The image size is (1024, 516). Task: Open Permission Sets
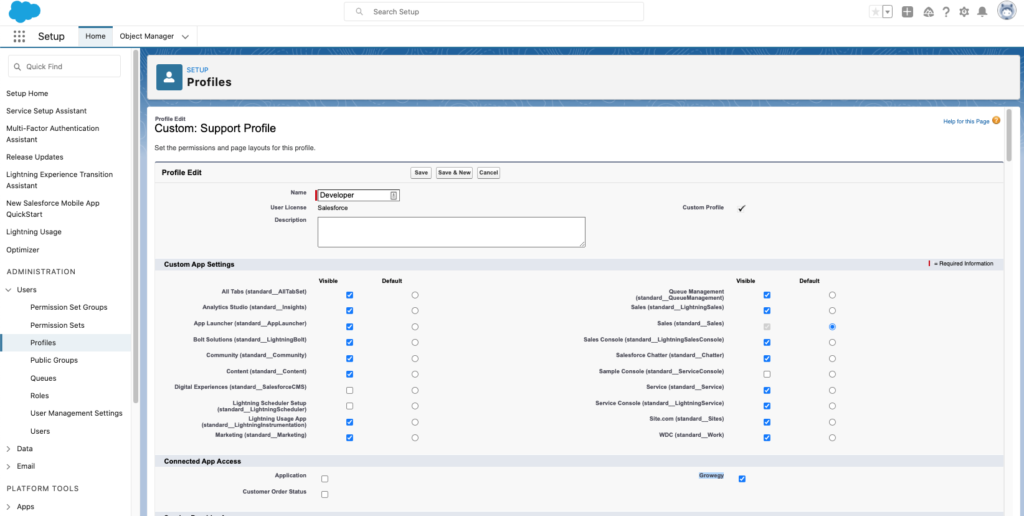57,325
